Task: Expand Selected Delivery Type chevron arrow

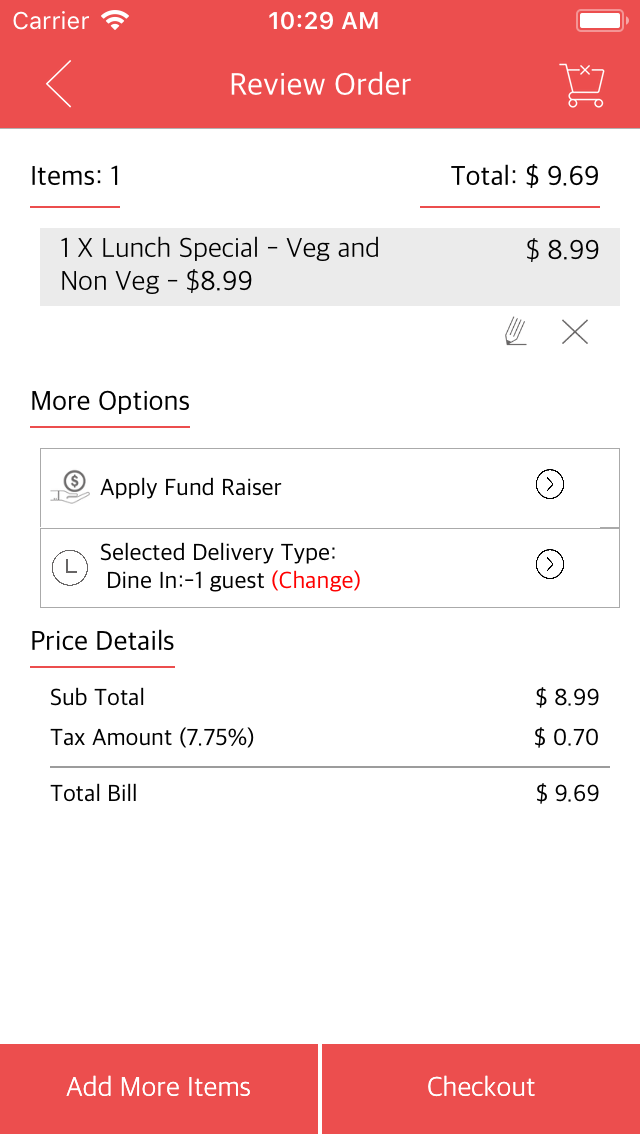Action: tap(550, 565)
